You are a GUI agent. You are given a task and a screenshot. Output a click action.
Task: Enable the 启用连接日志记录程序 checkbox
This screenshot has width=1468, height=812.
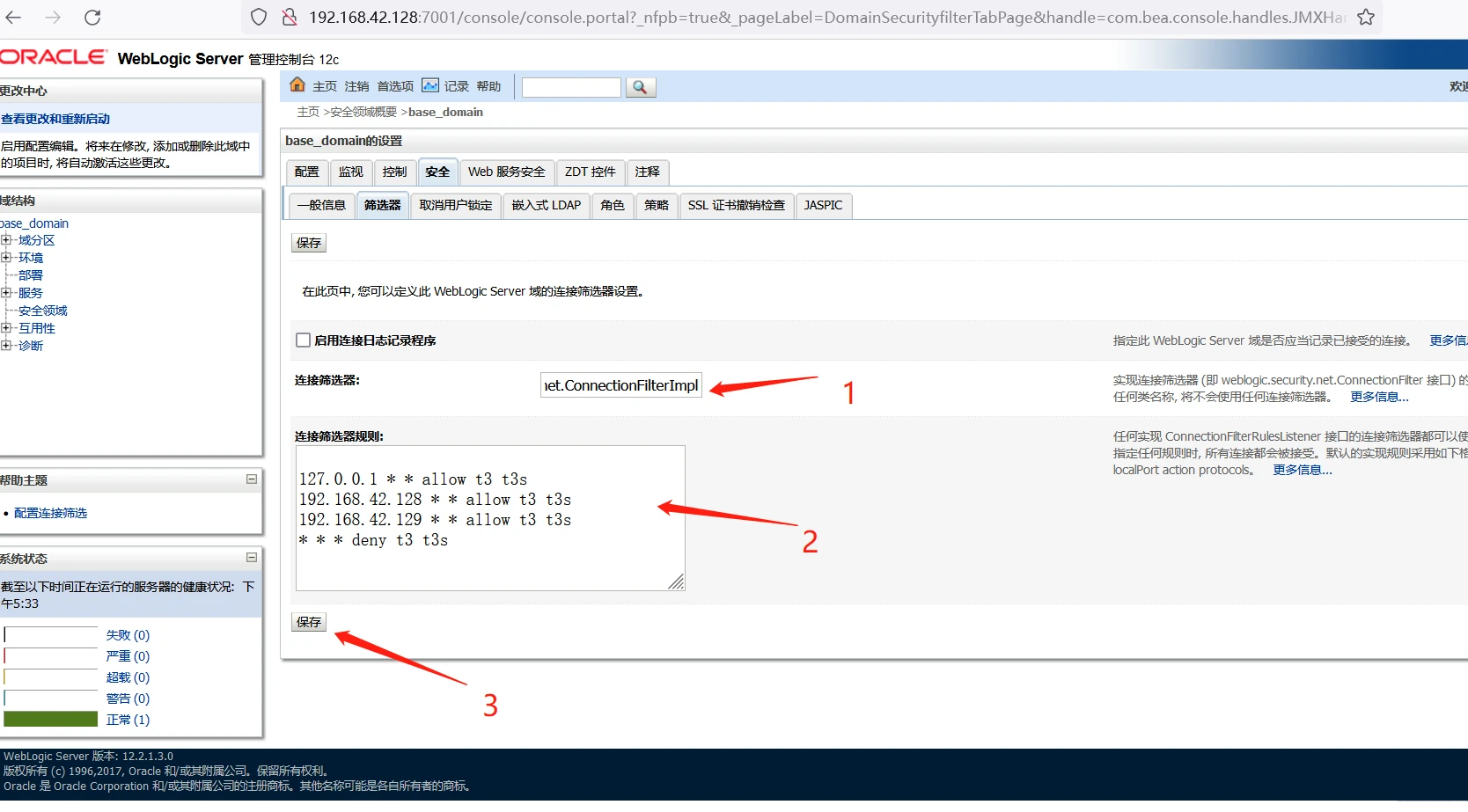[304, 340]
